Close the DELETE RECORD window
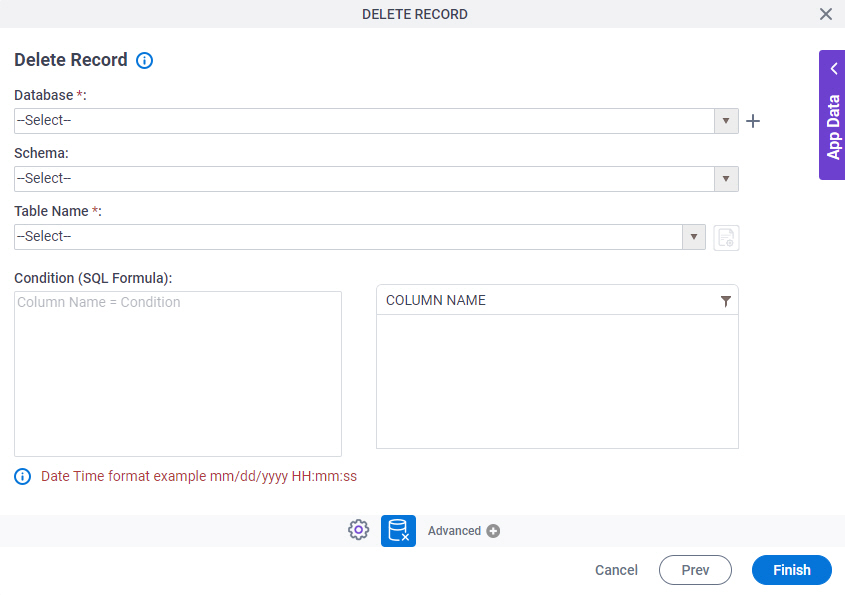 pos(826,14)
